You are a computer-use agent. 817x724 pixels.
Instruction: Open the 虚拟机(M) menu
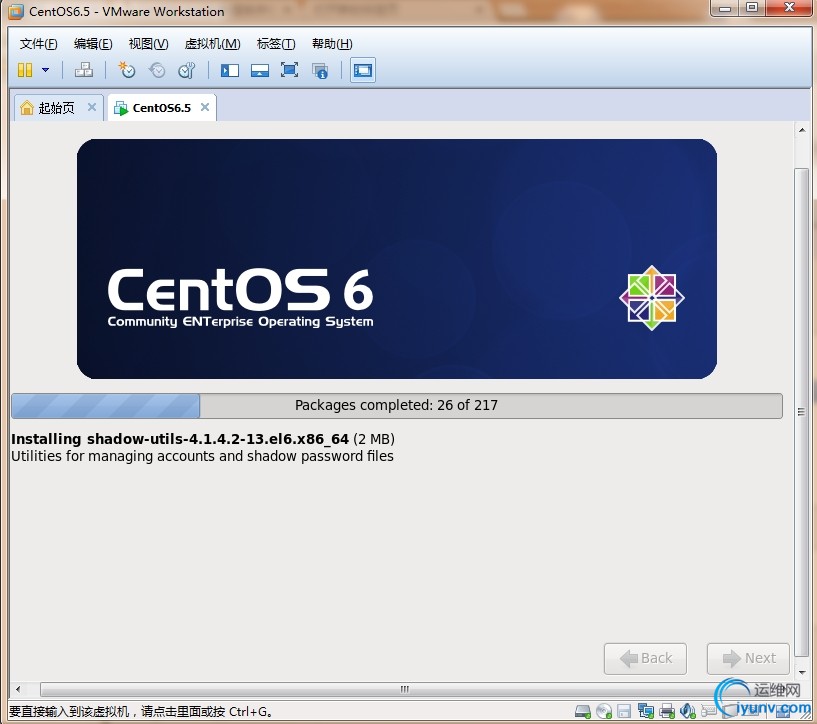pyautogui.click(x=213, y=44)
